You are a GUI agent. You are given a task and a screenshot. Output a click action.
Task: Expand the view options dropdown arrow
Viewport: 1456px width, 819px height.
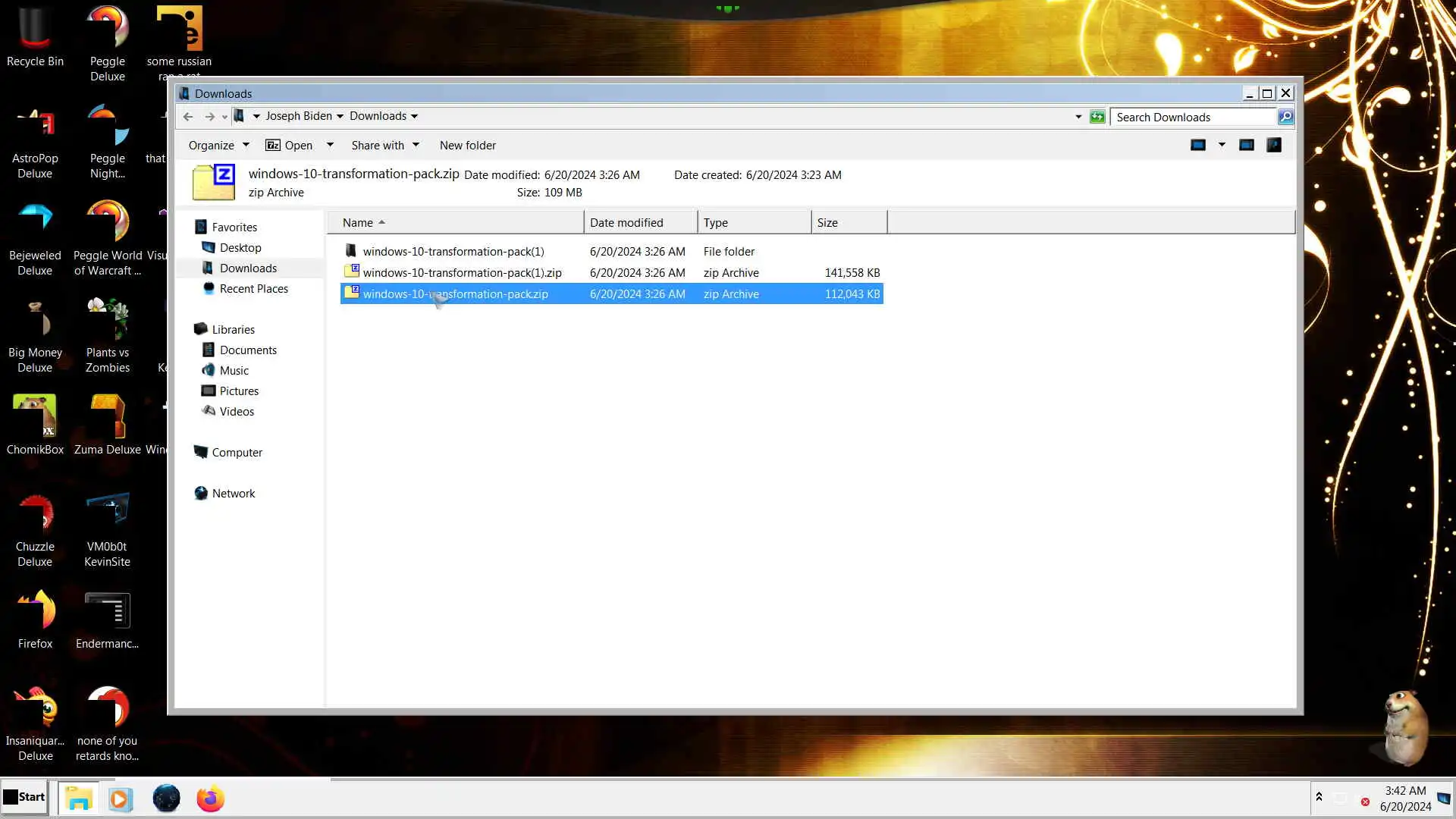1222,145
